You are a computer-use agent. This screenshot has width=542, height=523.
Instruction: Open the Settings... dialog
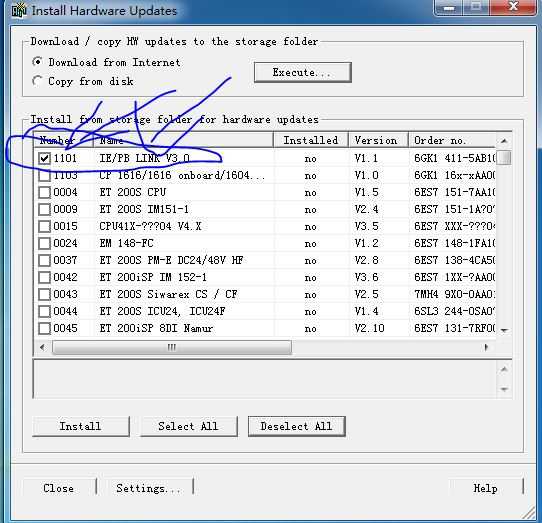click(148, 488)
